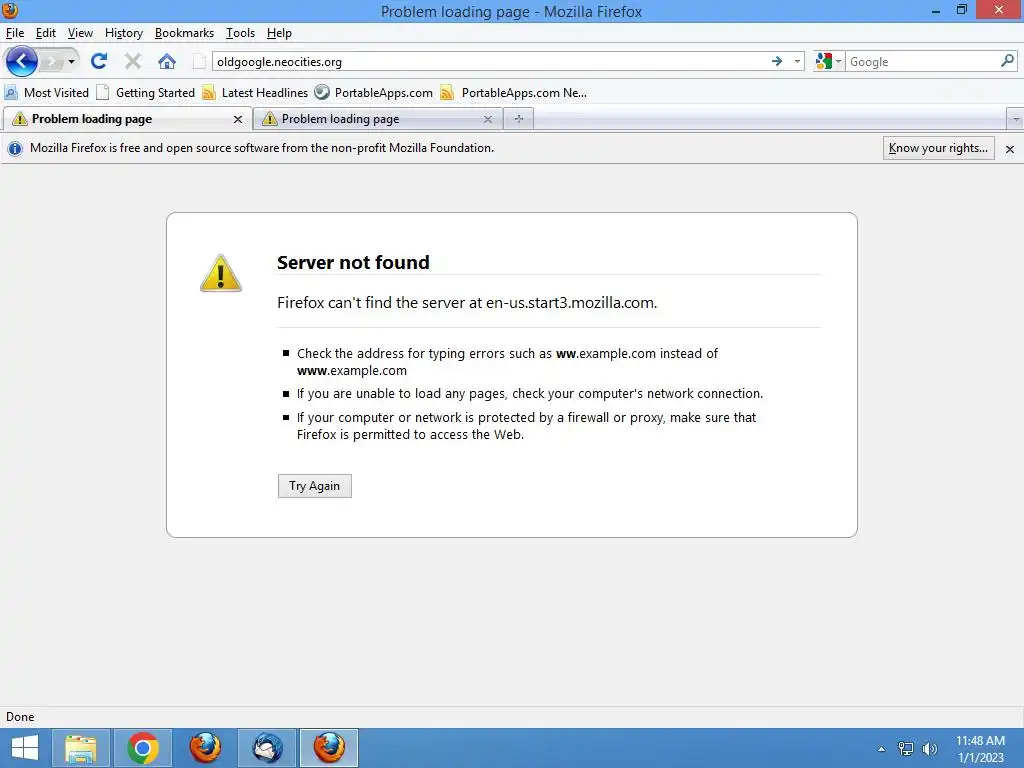Open the Tools menu
1024x768 pixels.
point(240,33)
